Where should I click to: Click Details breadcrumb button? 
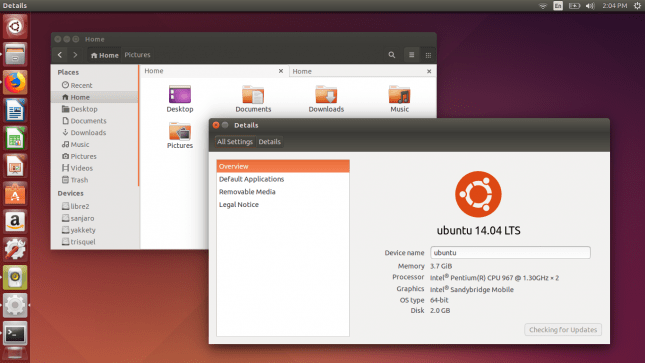pyautogui.click(x=269, y=142)
